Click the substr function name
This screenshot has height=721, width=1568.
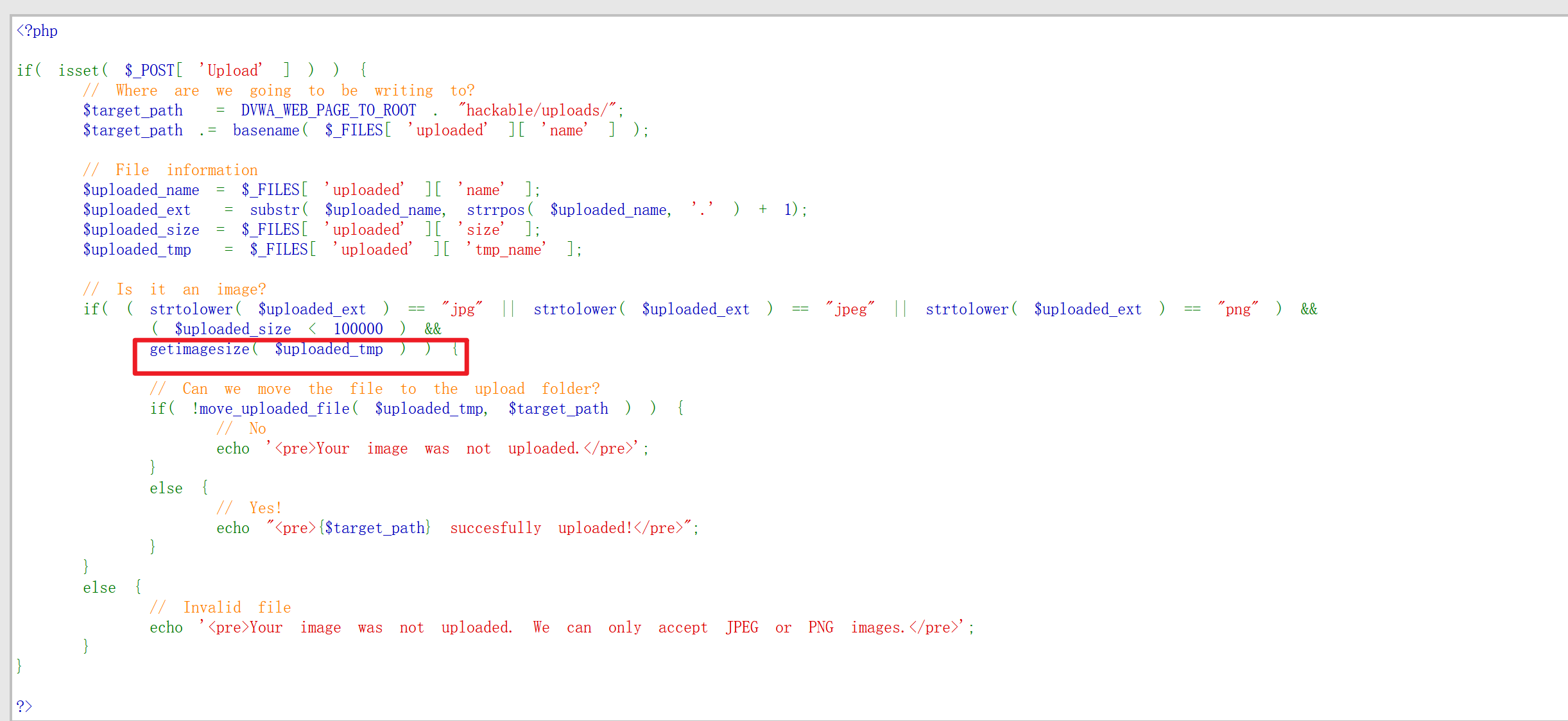[275, 210]
